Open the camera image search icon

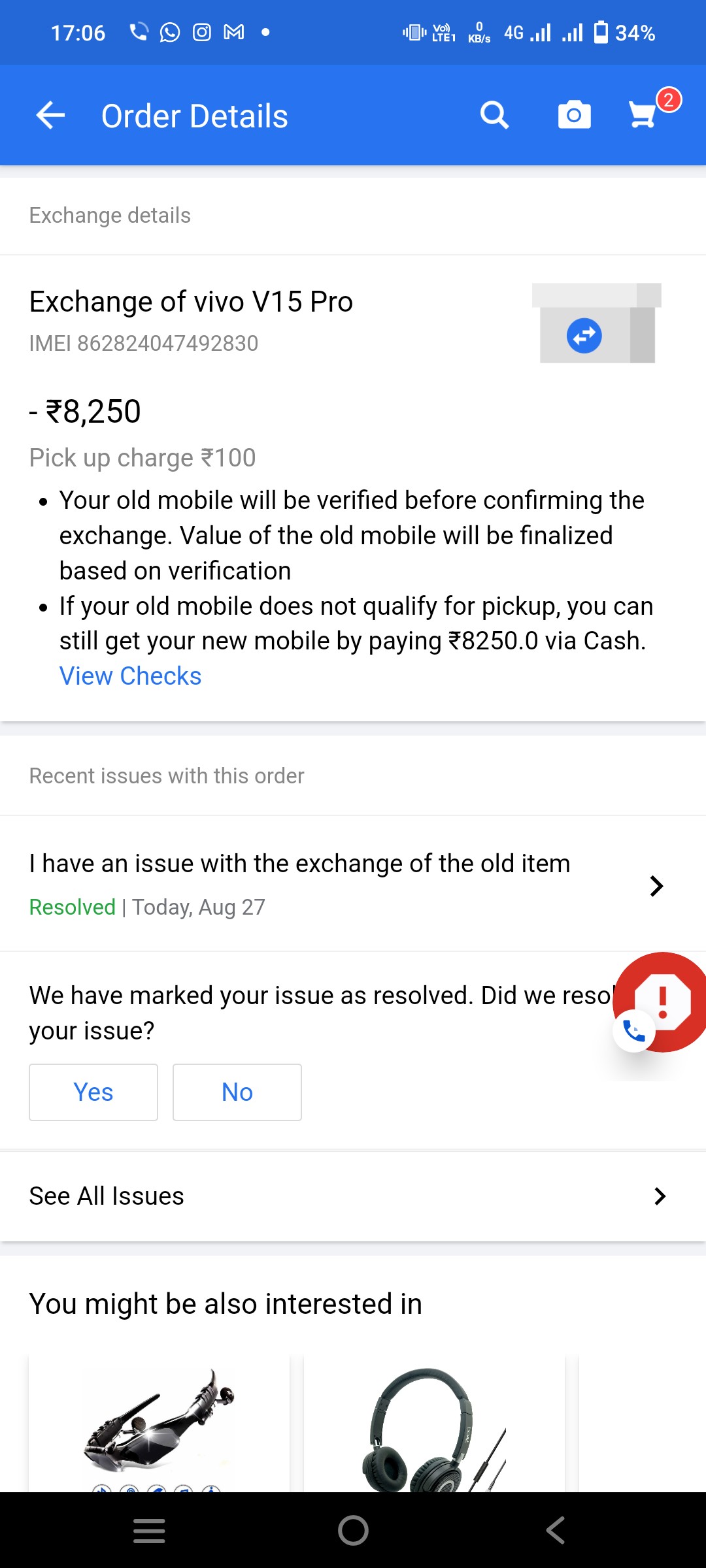coord(574,116)
